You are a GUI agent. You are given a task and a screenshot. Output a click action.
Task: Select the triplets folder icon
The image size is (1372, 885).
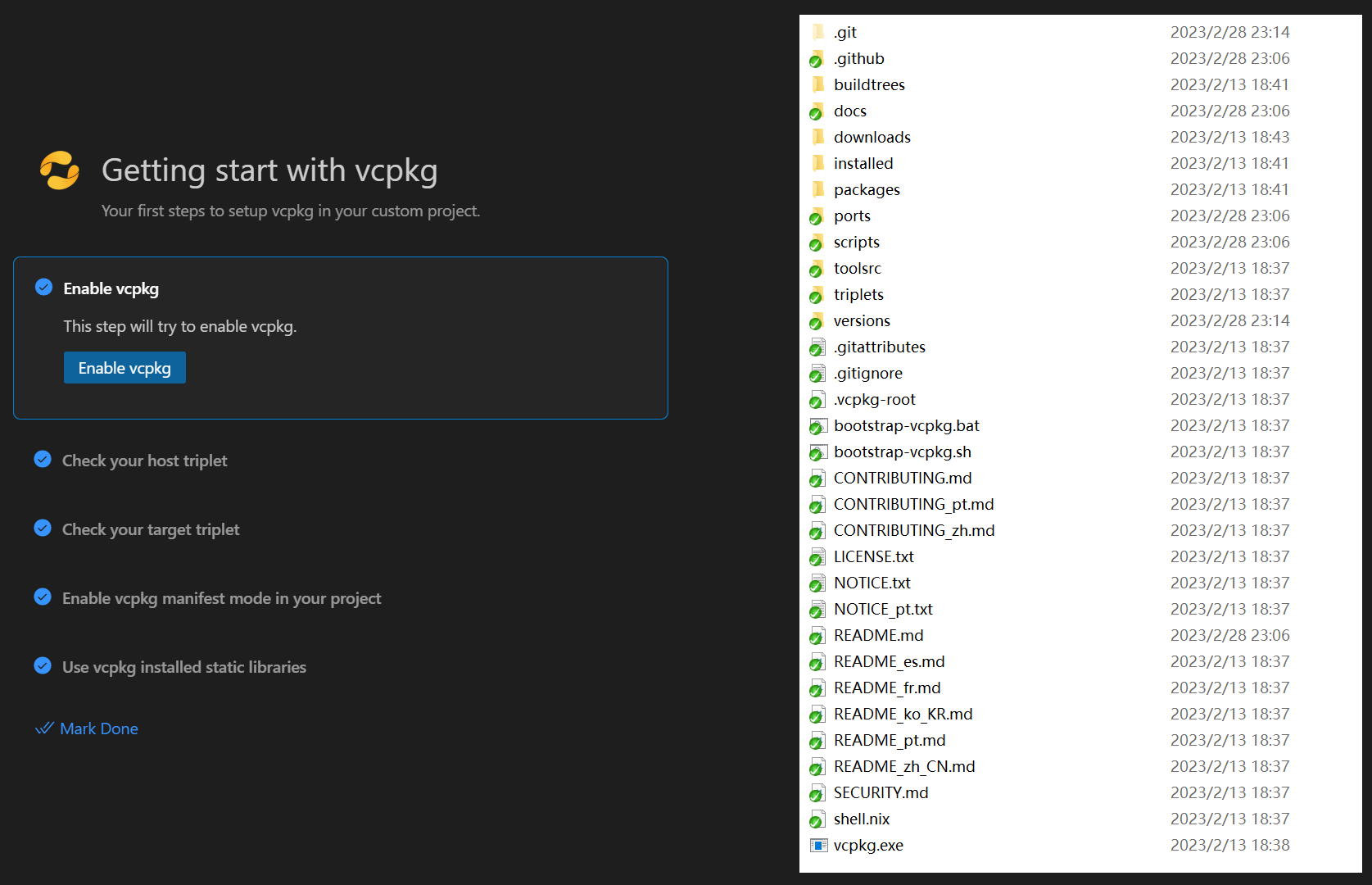click(817, 294)
